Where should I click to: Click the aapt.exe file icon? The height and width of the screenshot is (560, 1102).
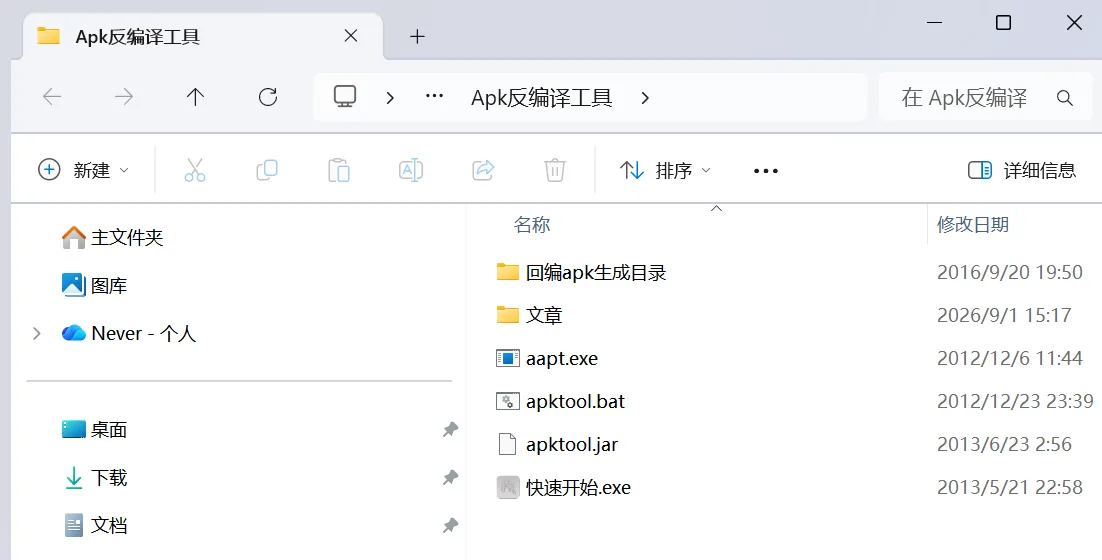point(507,358)
